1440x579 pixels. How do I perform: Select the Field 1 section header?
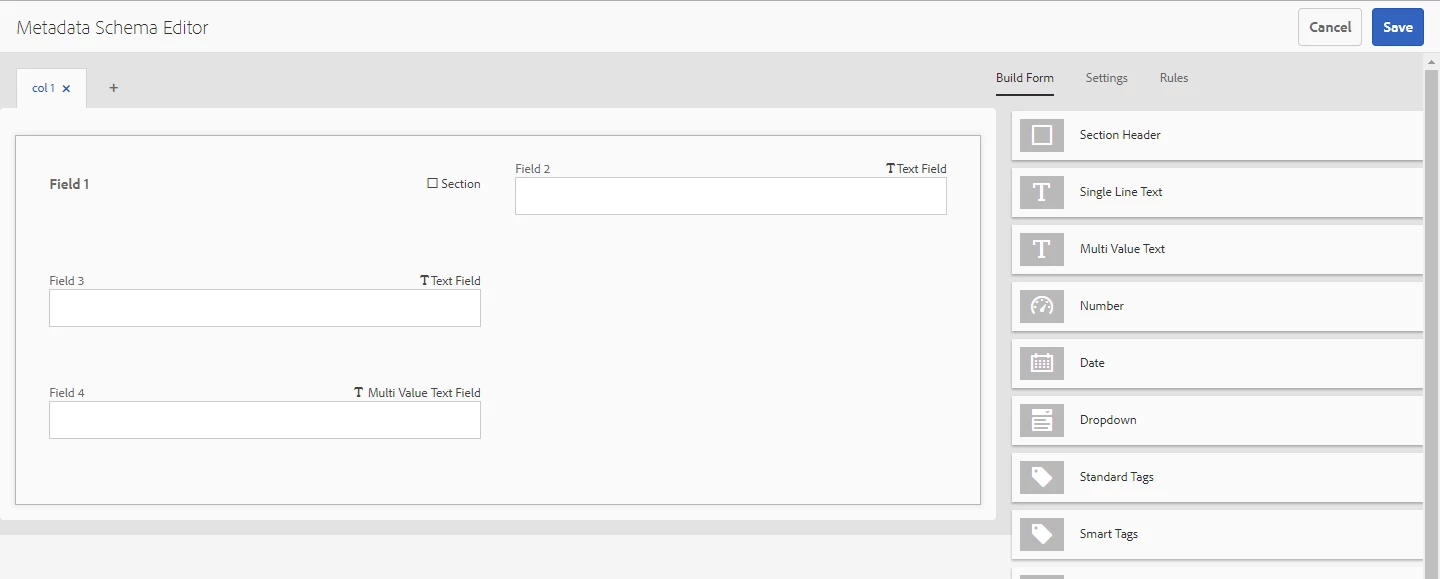tap(69, 184)
